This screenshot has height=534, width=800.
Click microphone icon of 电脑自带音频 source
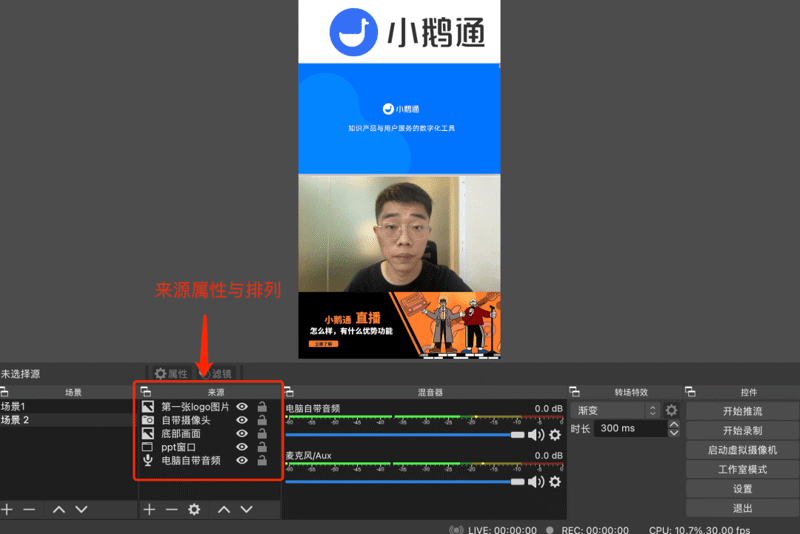pos(148,460)
